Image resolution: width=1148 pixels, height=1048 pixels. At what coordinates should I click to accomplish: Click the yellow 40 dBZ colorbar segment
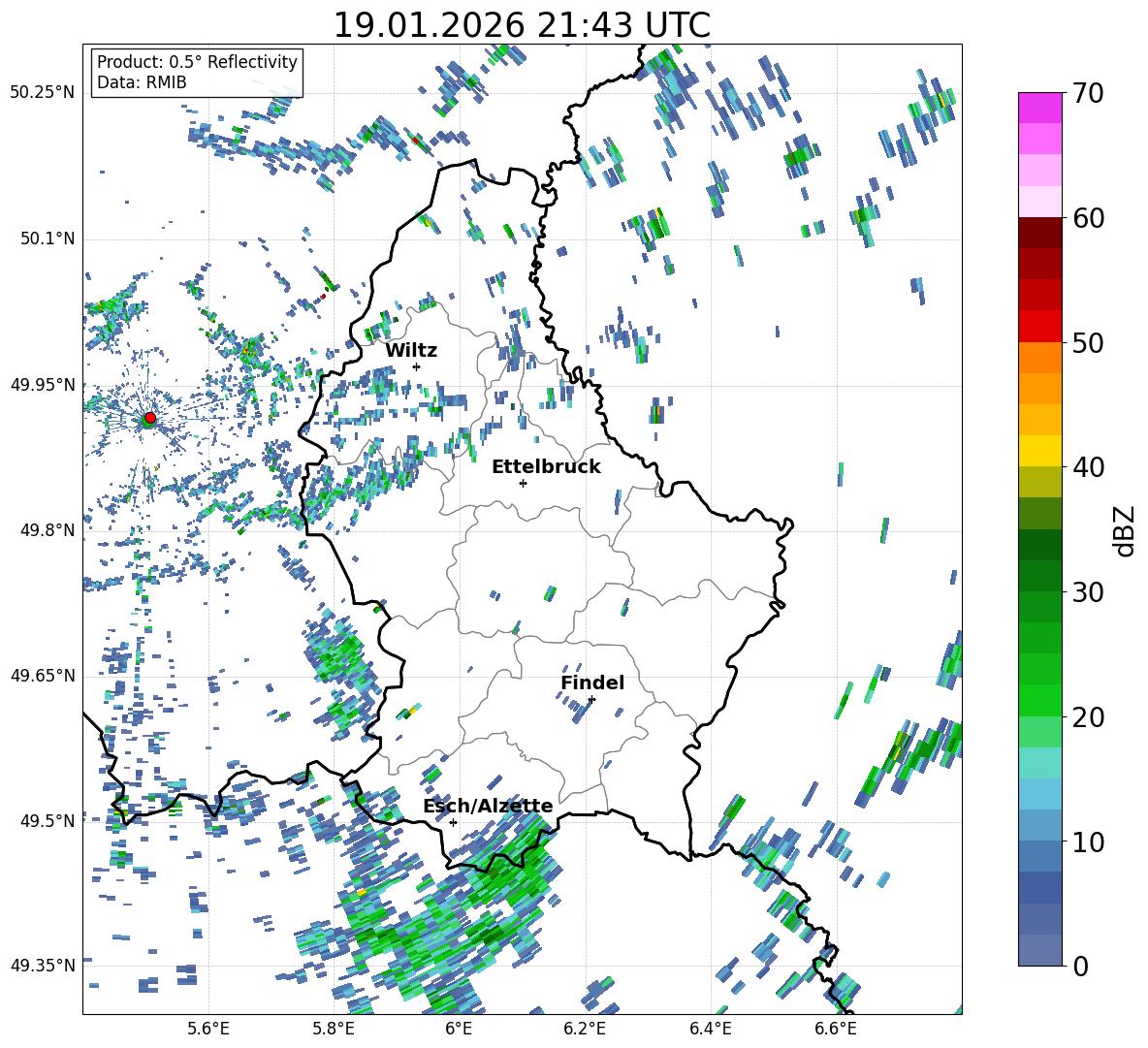coord(1039,451)
